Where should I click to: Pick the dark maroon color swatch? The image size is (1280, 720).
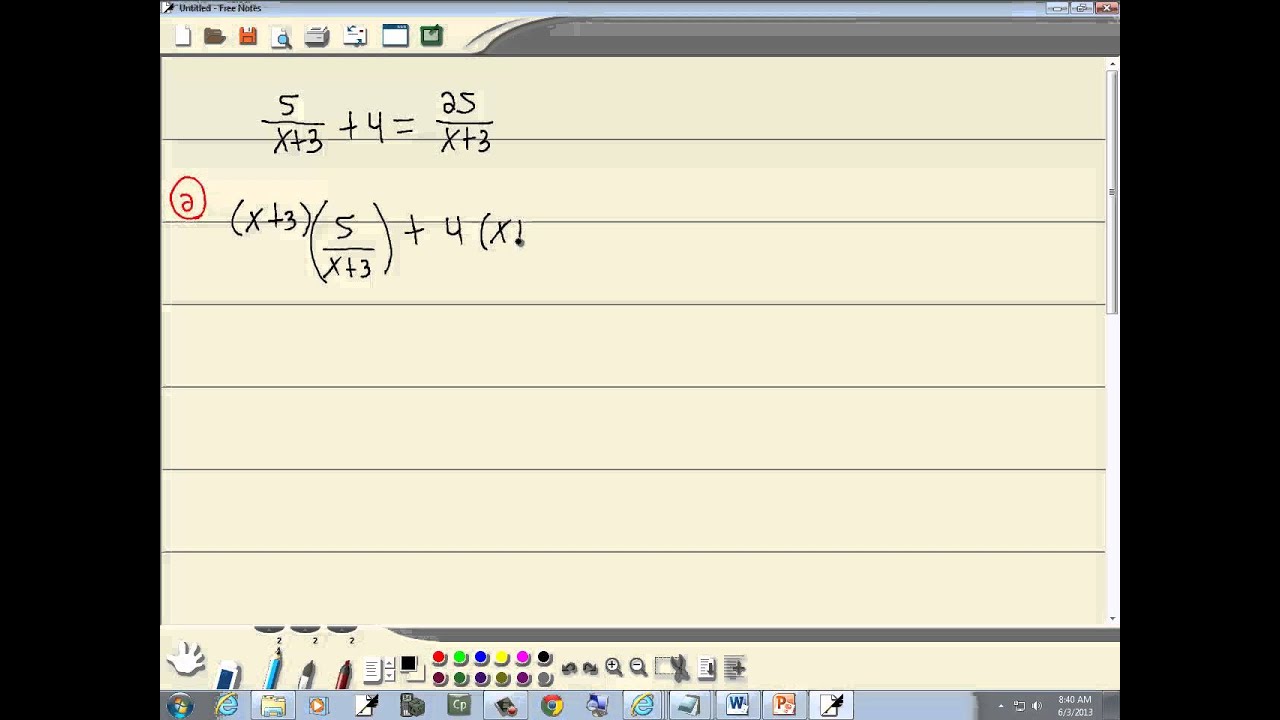439,678
